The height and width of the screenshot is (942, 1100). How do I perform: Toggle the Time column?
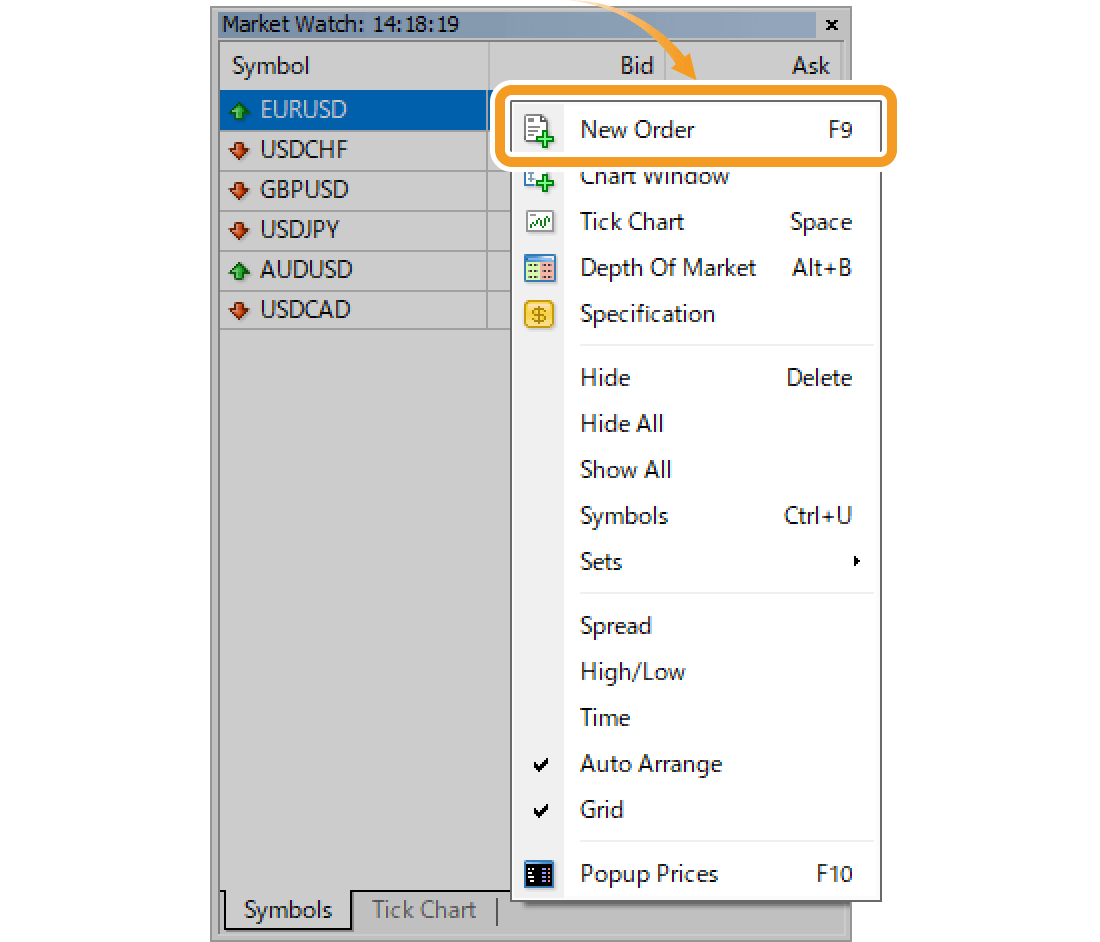(605, 717)
